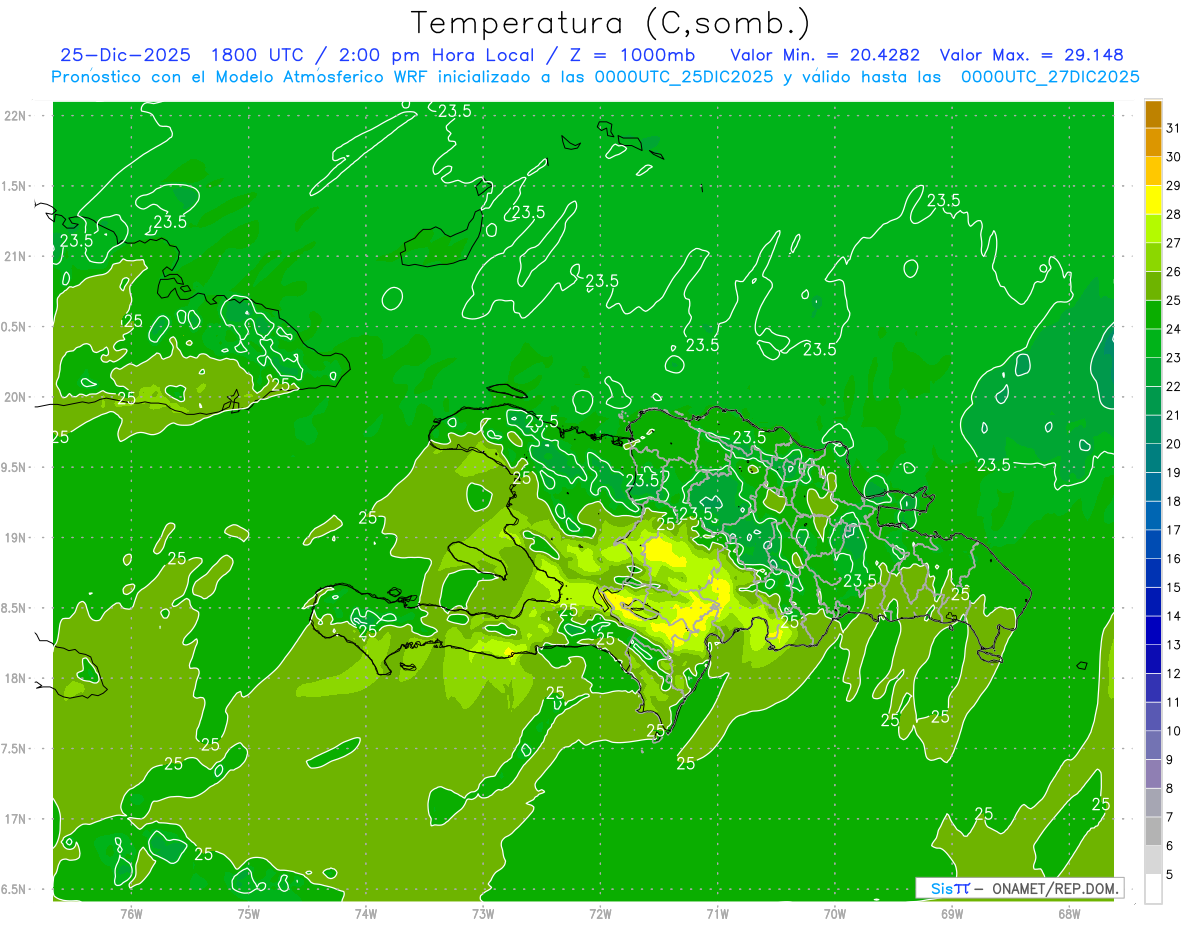Click the title 'Temperatura (C,somb.)'
1200x927 pixels.
click(x=610, y=23)
